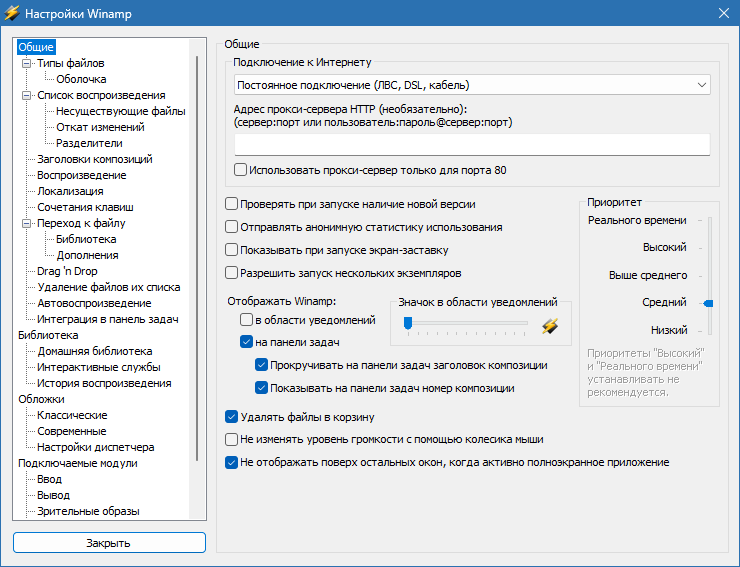Click the 'Выше среднего' priority label
The height and width of the screenshot is (567, 740).
[648, 275]
